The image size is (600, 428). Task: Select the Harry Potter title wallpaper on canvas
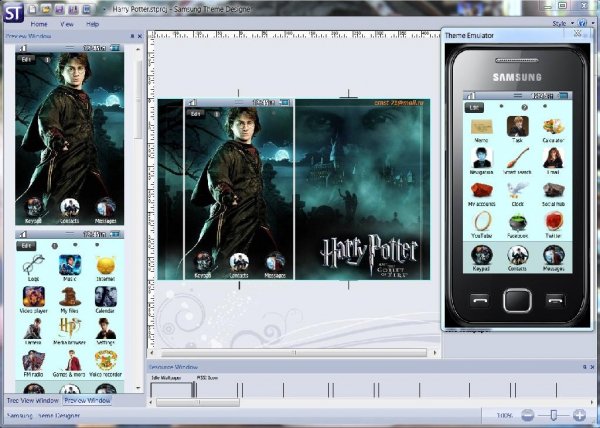point(362,189)
